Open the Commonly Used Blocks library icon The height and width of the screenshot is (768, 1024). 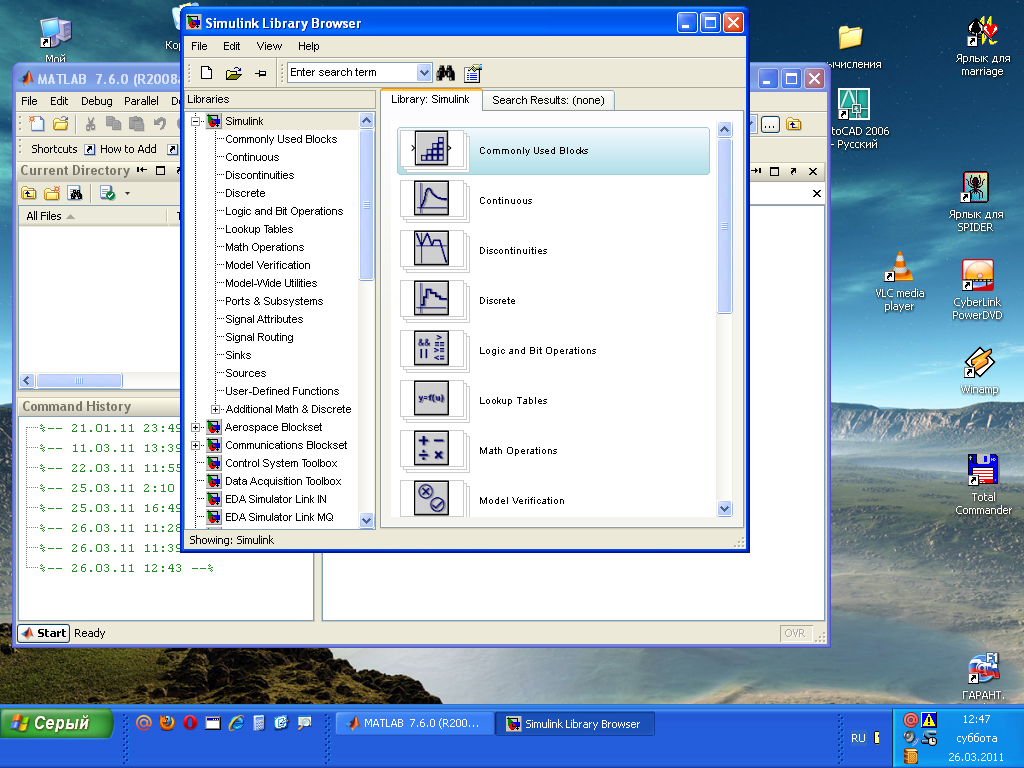(432, 150)
